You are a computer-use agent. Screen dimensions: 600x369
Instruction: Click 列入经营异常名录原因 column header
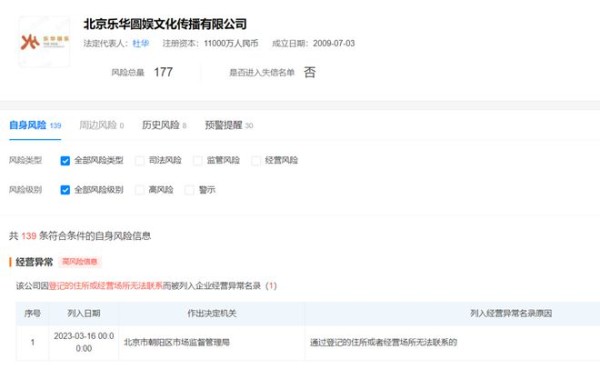[x=511, y=313]
